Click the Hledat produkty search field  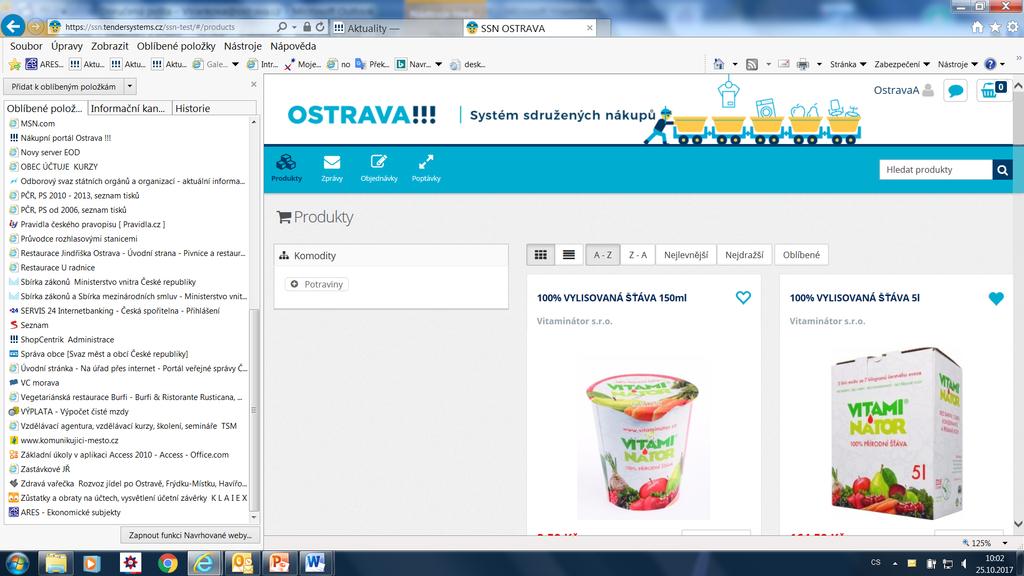click(x=936, y=170)
